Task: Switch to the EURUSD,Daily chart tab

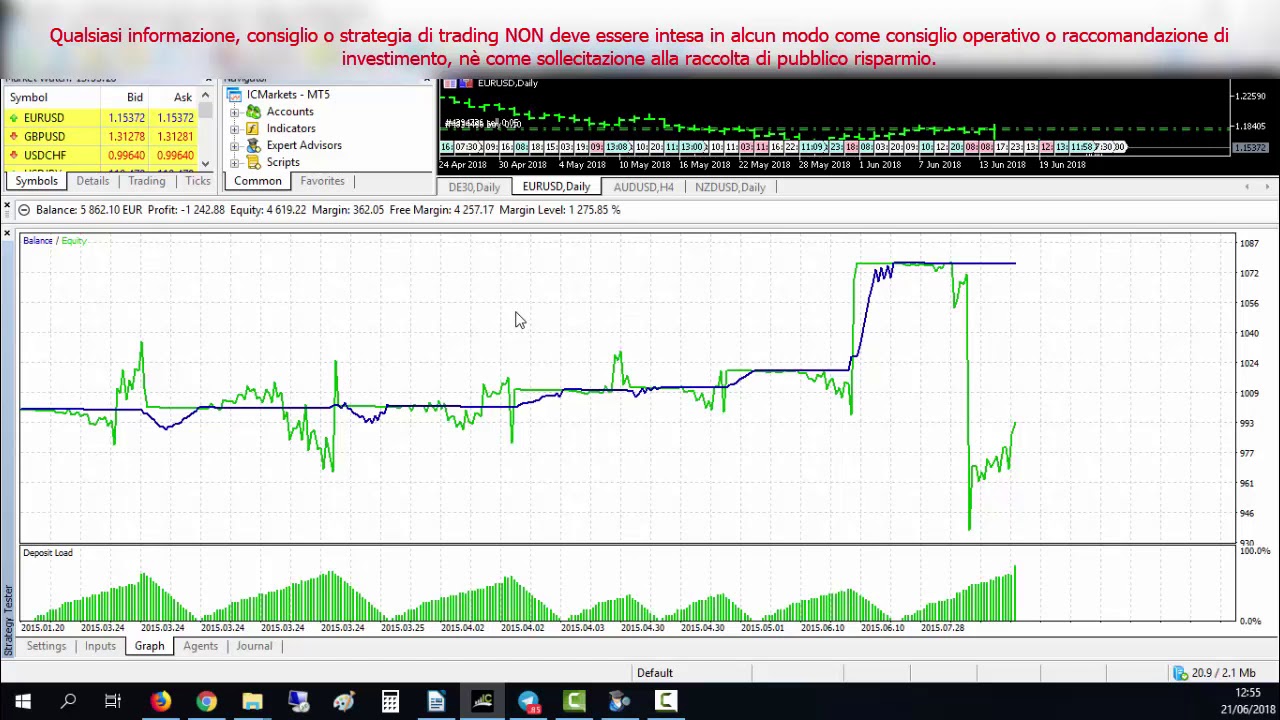Action: (556, 187)
